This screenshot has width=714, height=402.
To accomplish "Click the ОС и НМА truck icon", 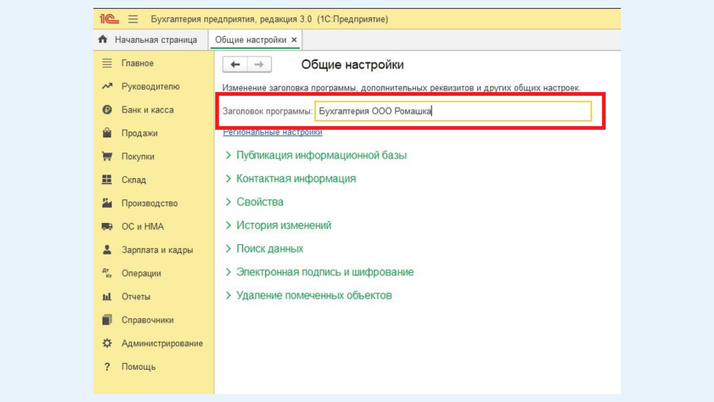I will coord(107,226).
